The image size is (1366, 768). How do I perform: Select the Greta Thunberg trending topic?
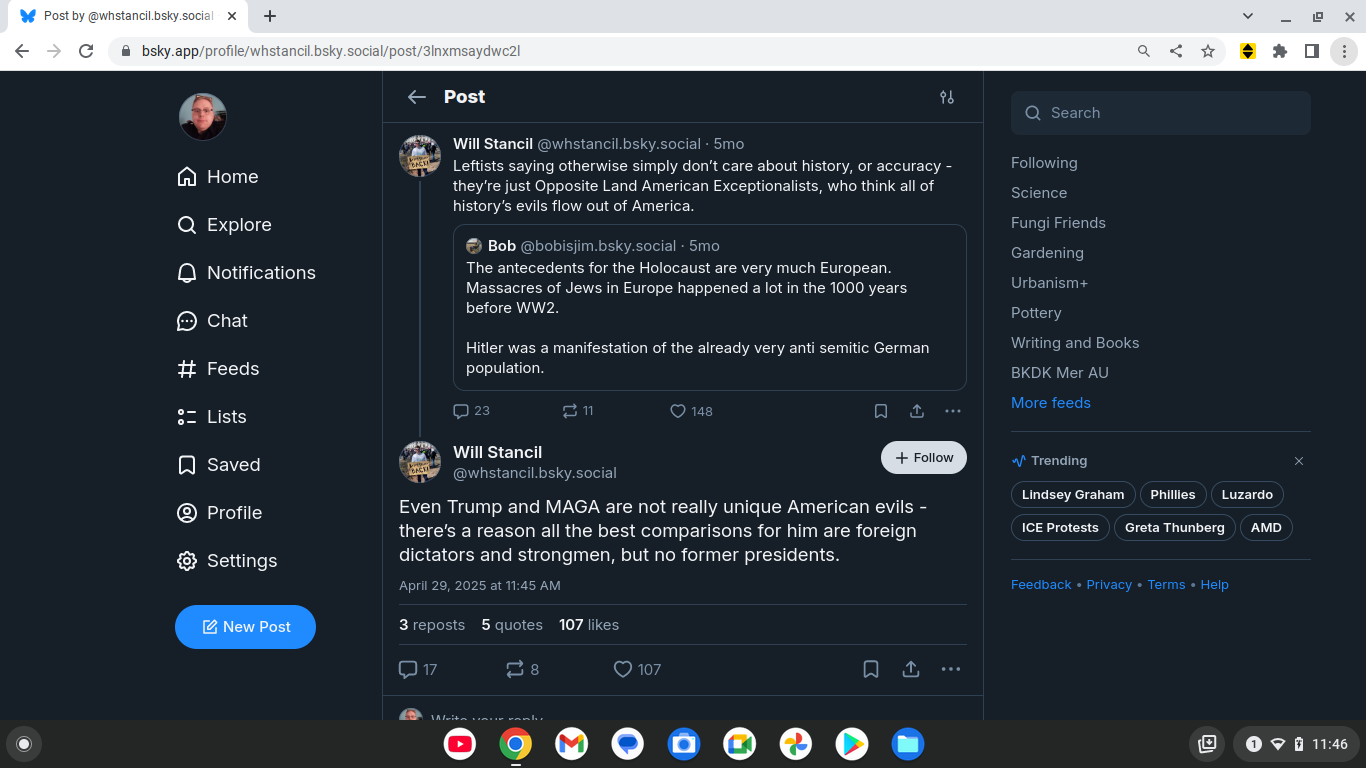1174,527
